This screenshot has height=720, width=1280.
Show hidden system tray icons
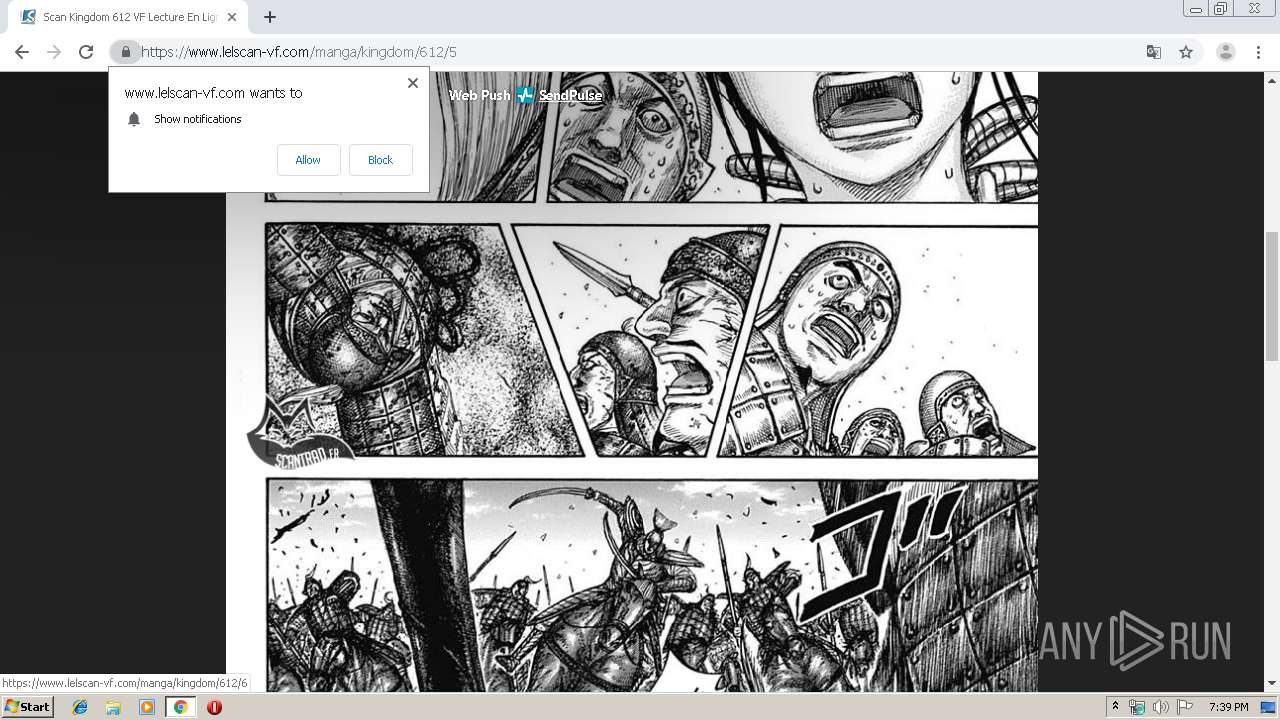pos(1115,707)
